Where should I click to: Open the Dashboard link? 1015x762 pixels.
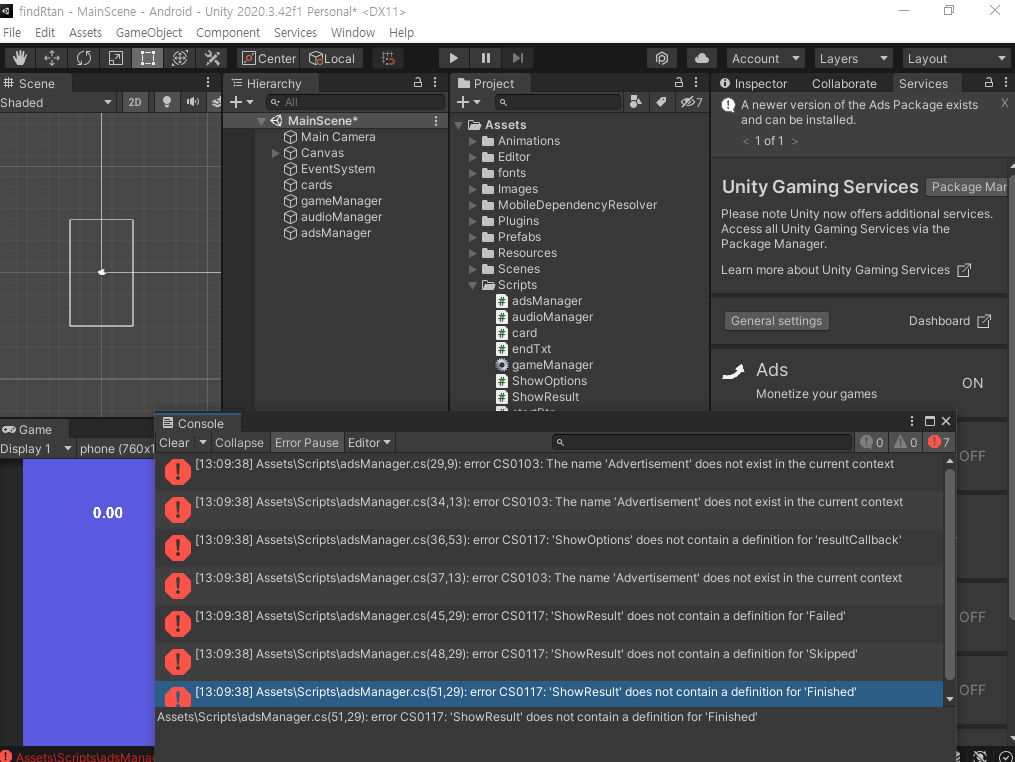[x=949, y=321]
